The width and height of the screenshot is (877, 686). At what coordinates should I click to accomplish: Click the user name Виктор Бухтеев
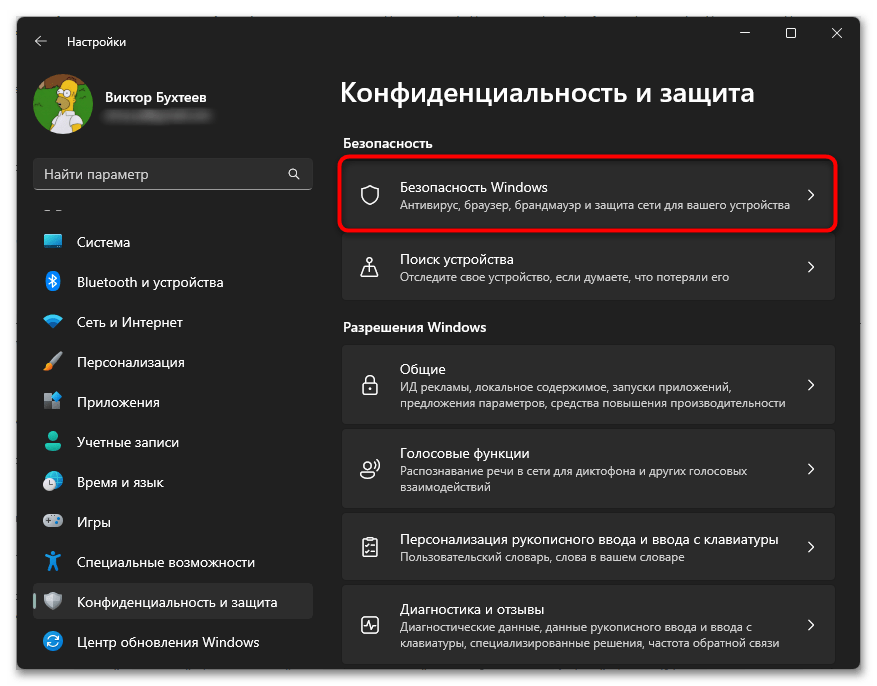(x=155, y=97)
